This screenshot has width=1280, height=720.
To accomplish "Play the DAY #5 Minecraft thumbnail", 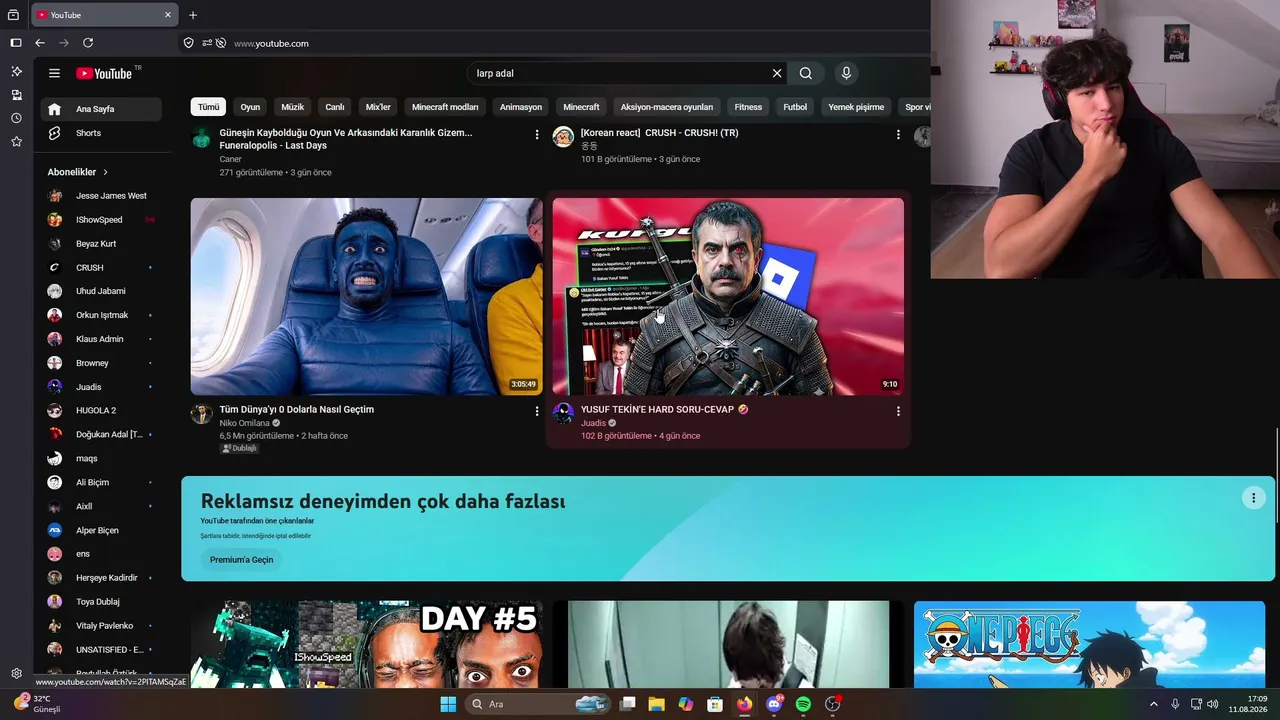I will click(366, 644).
